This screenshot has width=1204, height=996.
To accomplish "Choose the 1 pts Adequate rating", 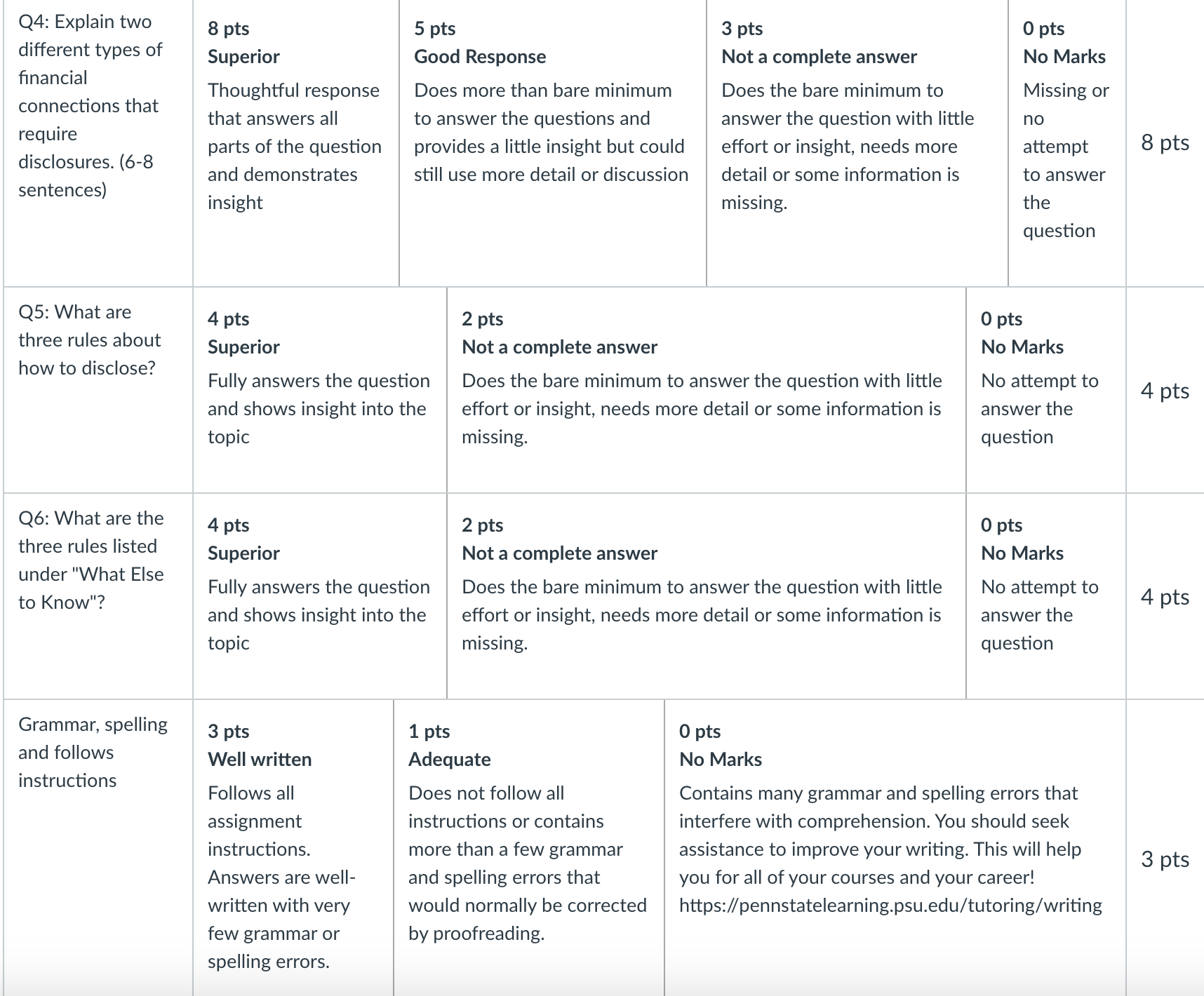I will (529, 847).
